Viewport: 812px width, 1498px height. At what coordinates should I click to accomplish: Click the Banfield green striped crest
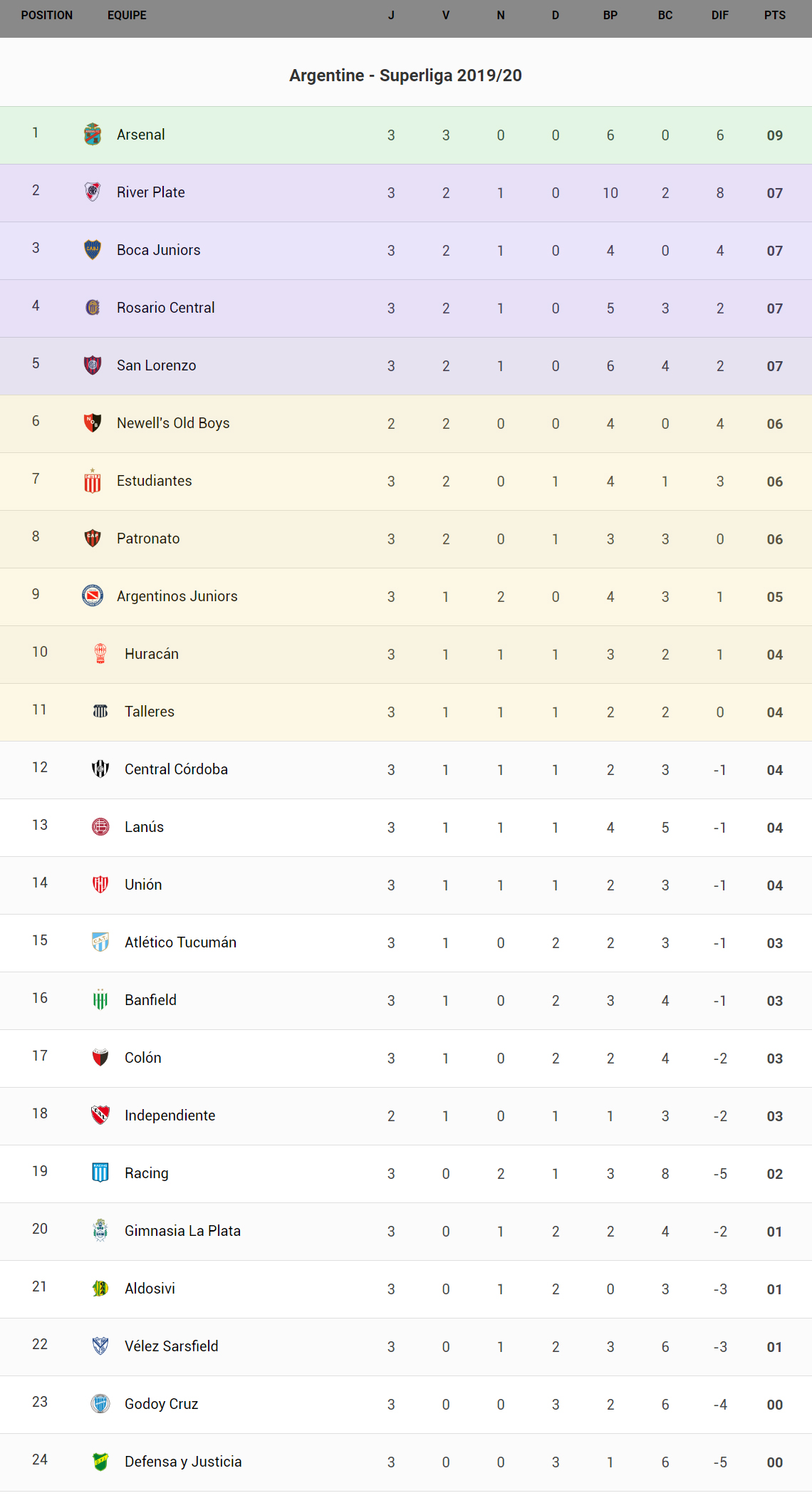point(100,1000)
